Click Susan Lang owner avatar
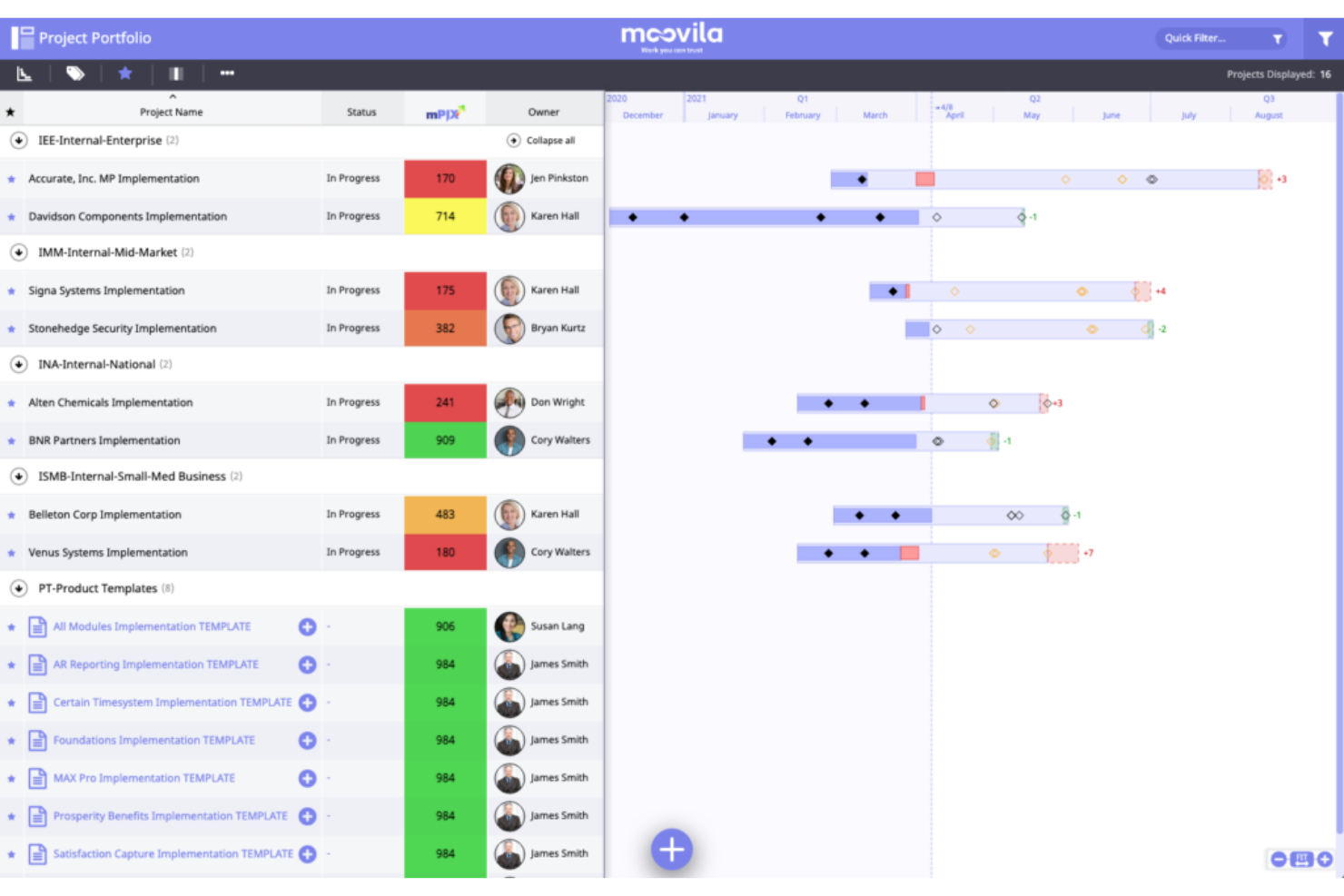This screenshot has height=896, width=1344. tap(509, 626)
